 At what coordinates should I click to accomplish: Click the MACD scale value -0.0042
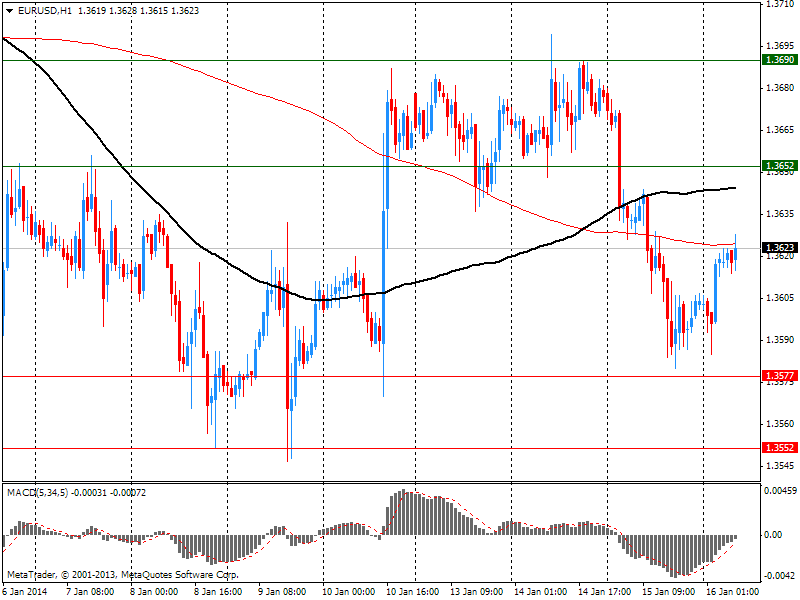coord(780,576)
